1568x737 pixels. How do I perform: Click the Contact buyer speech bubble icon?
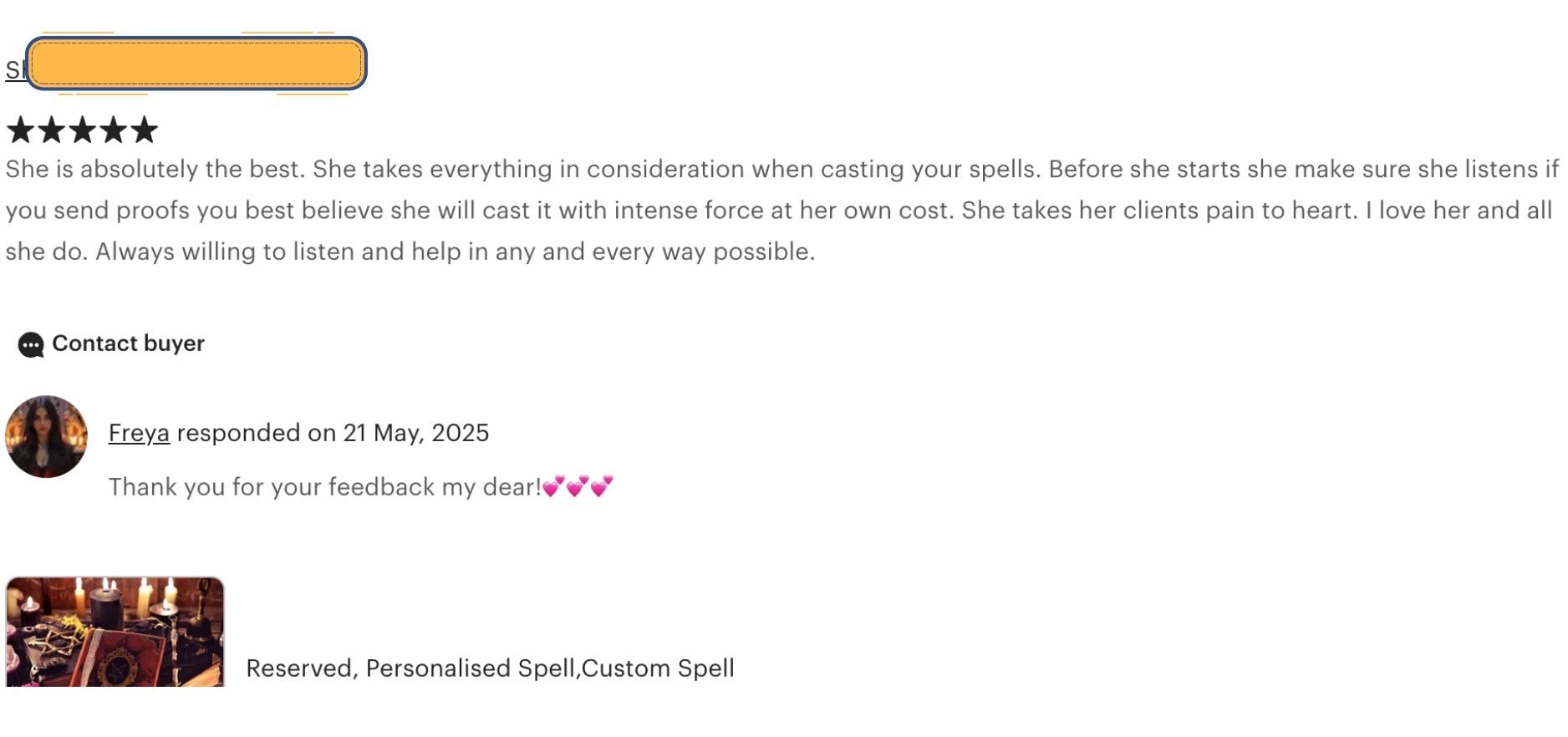[x=31, y=344]
